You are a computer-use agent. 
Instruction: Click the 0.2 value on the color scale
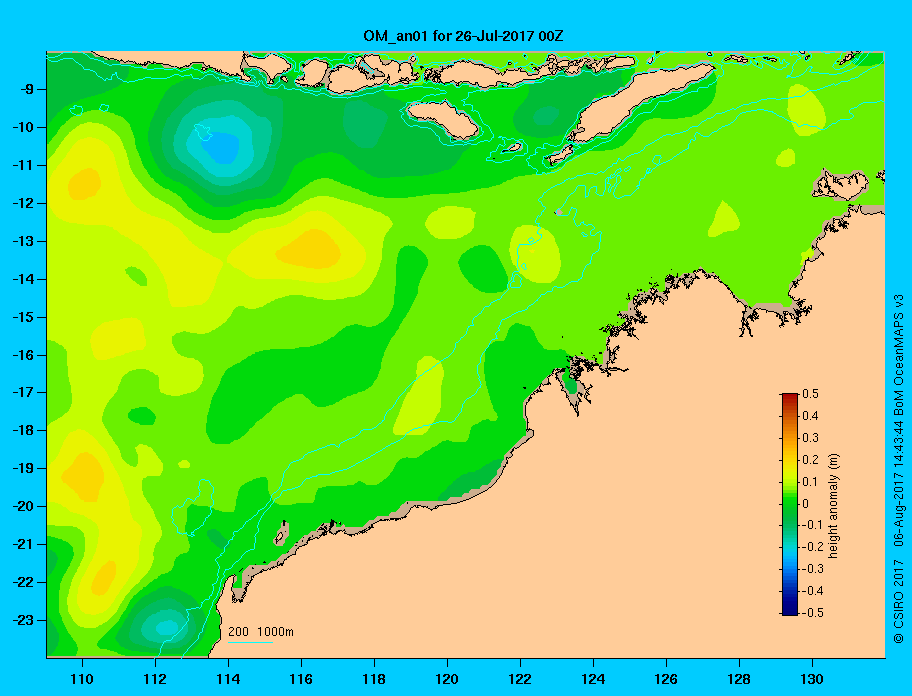(811, 460)
